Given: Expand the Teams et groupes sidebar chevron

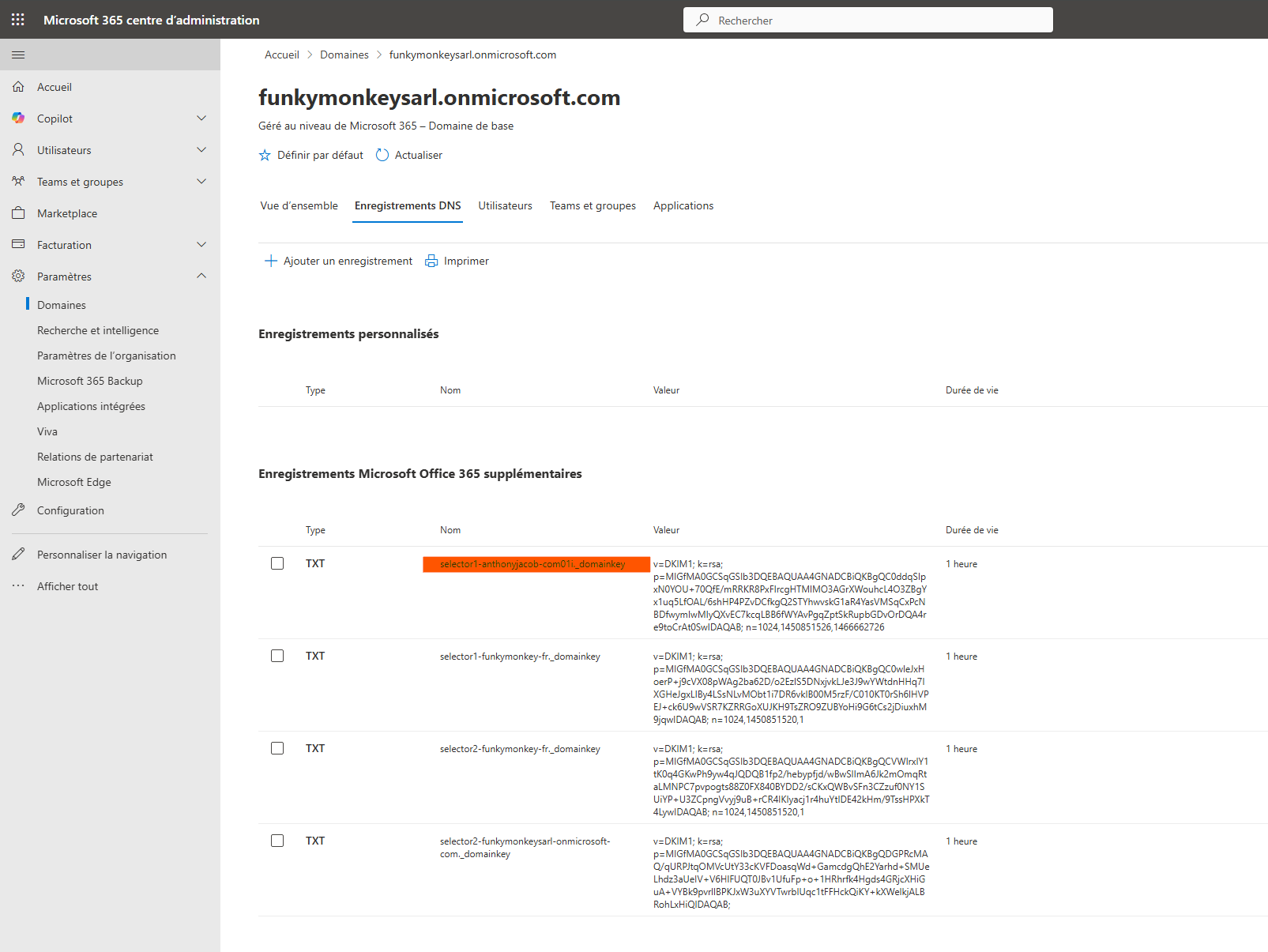Looking at the screenshot, I should pos(201,182).
